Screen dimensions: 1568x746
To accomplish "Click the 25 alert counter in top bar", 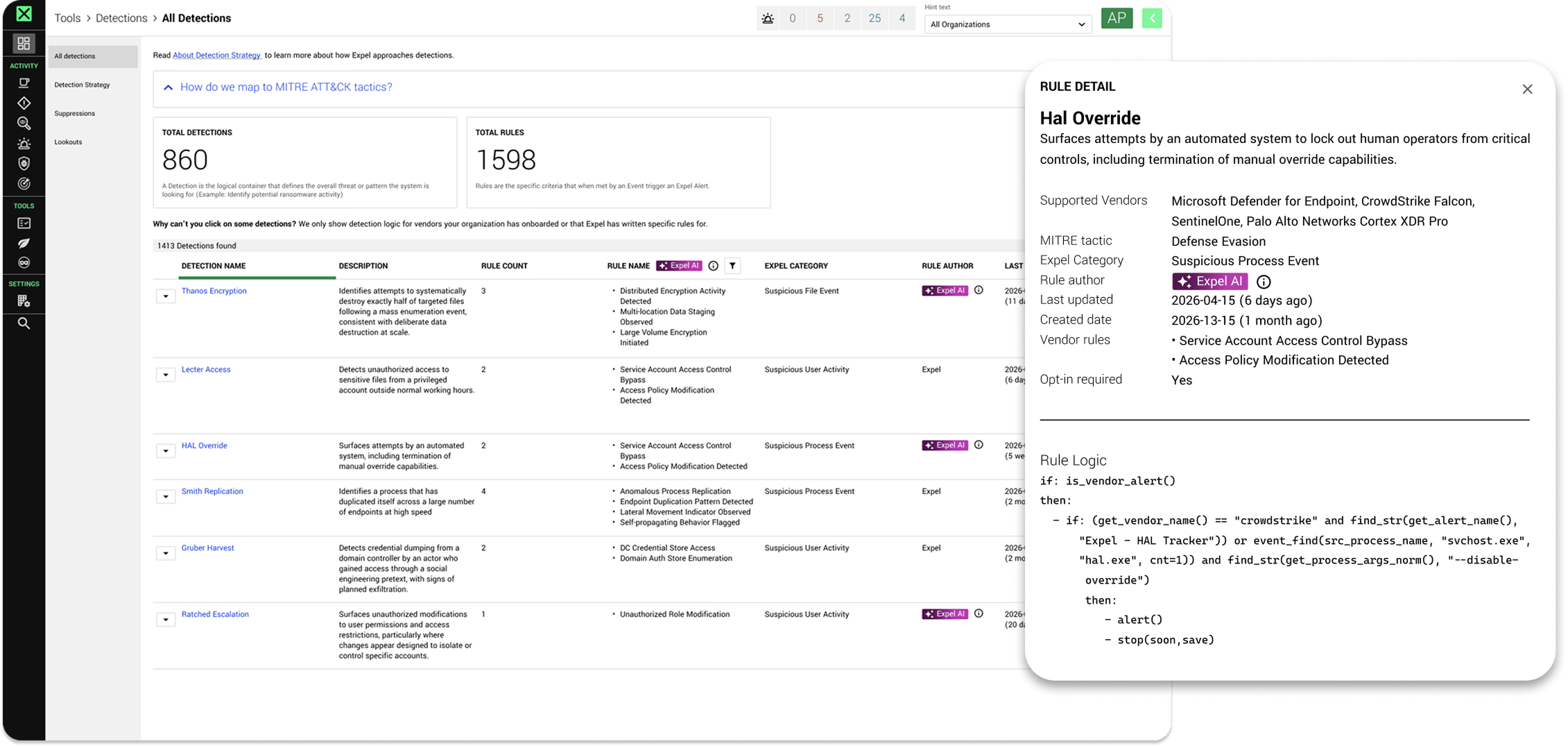I will pos(875,19).
